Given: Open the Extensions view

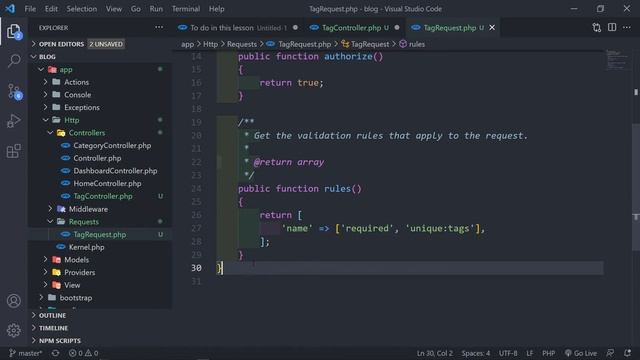Looking at the screenshot, I should click(x=14, y=151).
